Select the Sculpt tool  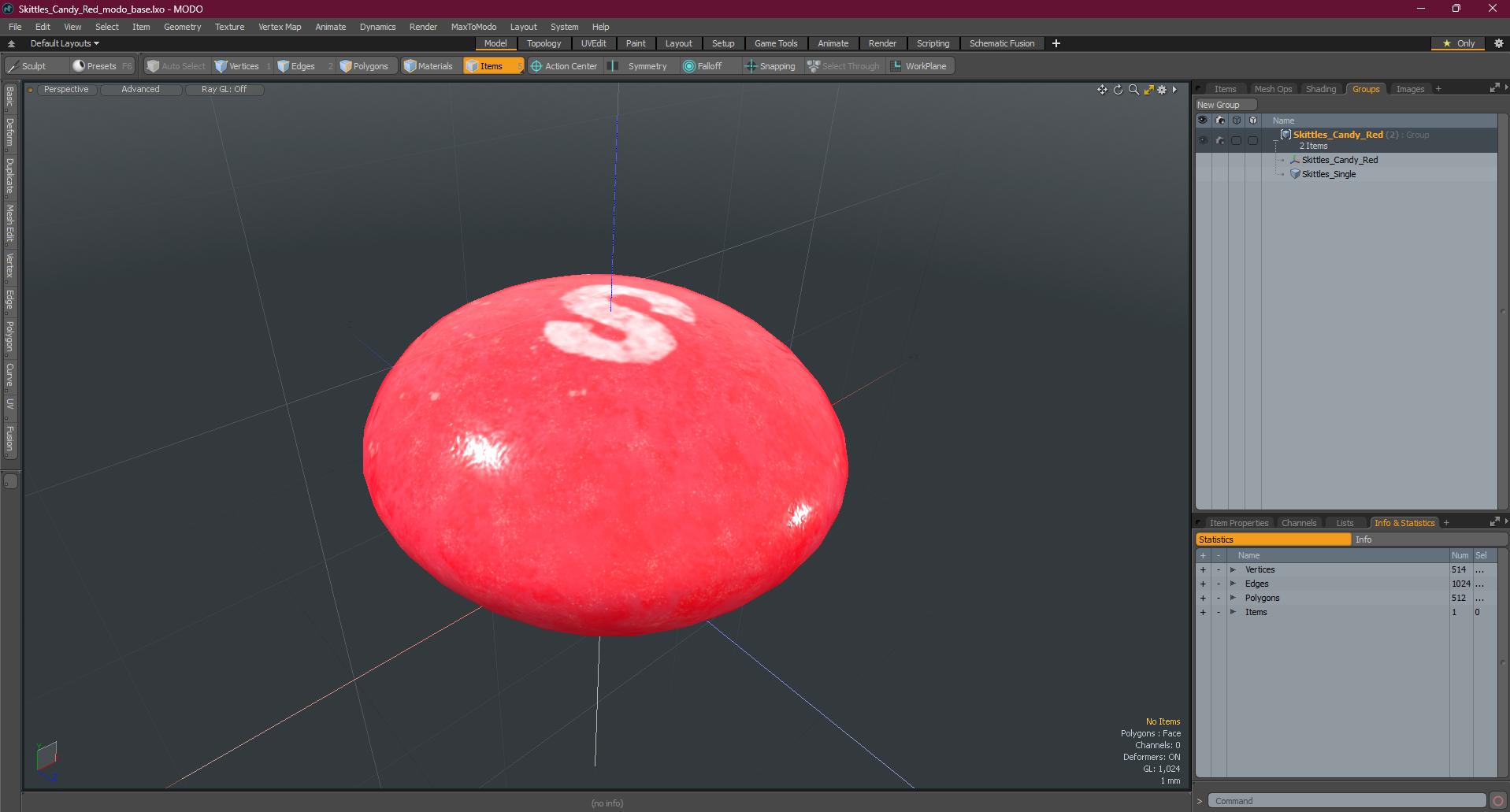[35, 66]
